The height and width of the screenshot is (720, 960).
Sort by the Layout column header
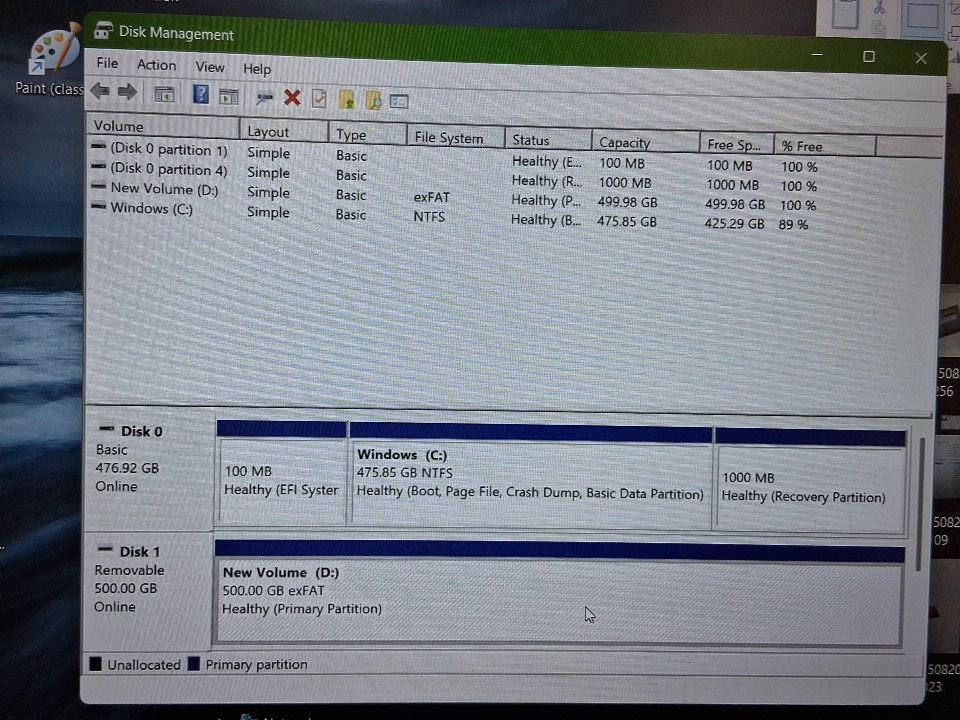click(x=283, y=132)
